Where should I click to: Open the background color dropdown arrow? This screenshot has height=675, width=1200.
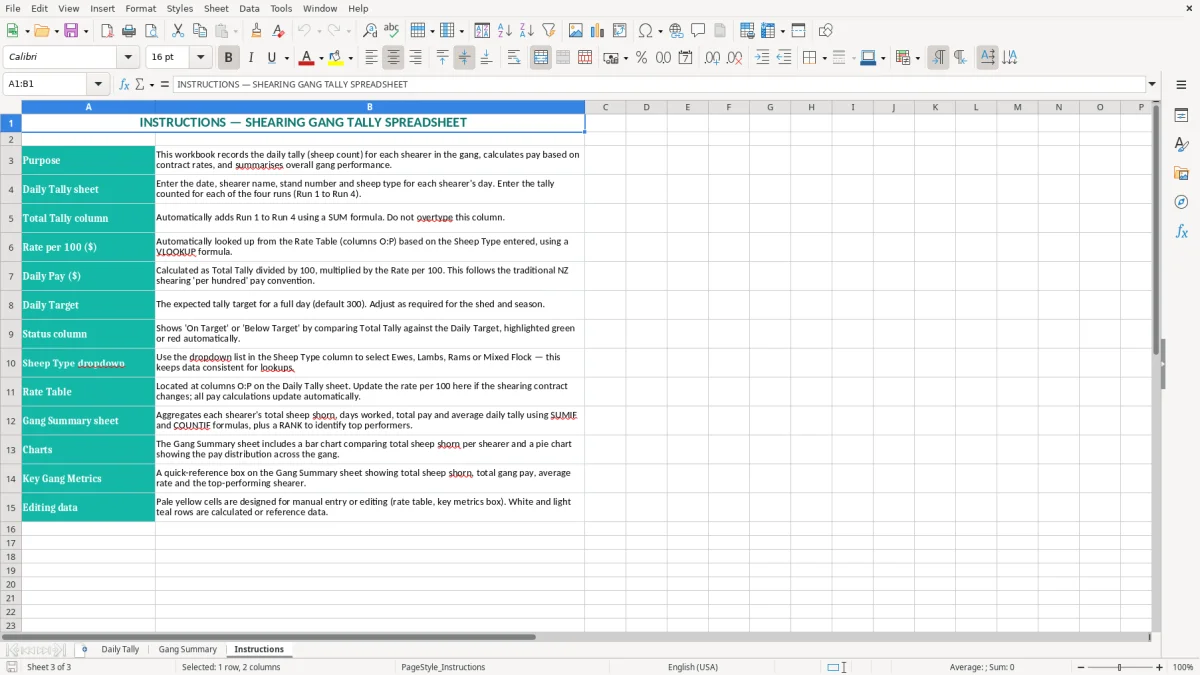350,58
